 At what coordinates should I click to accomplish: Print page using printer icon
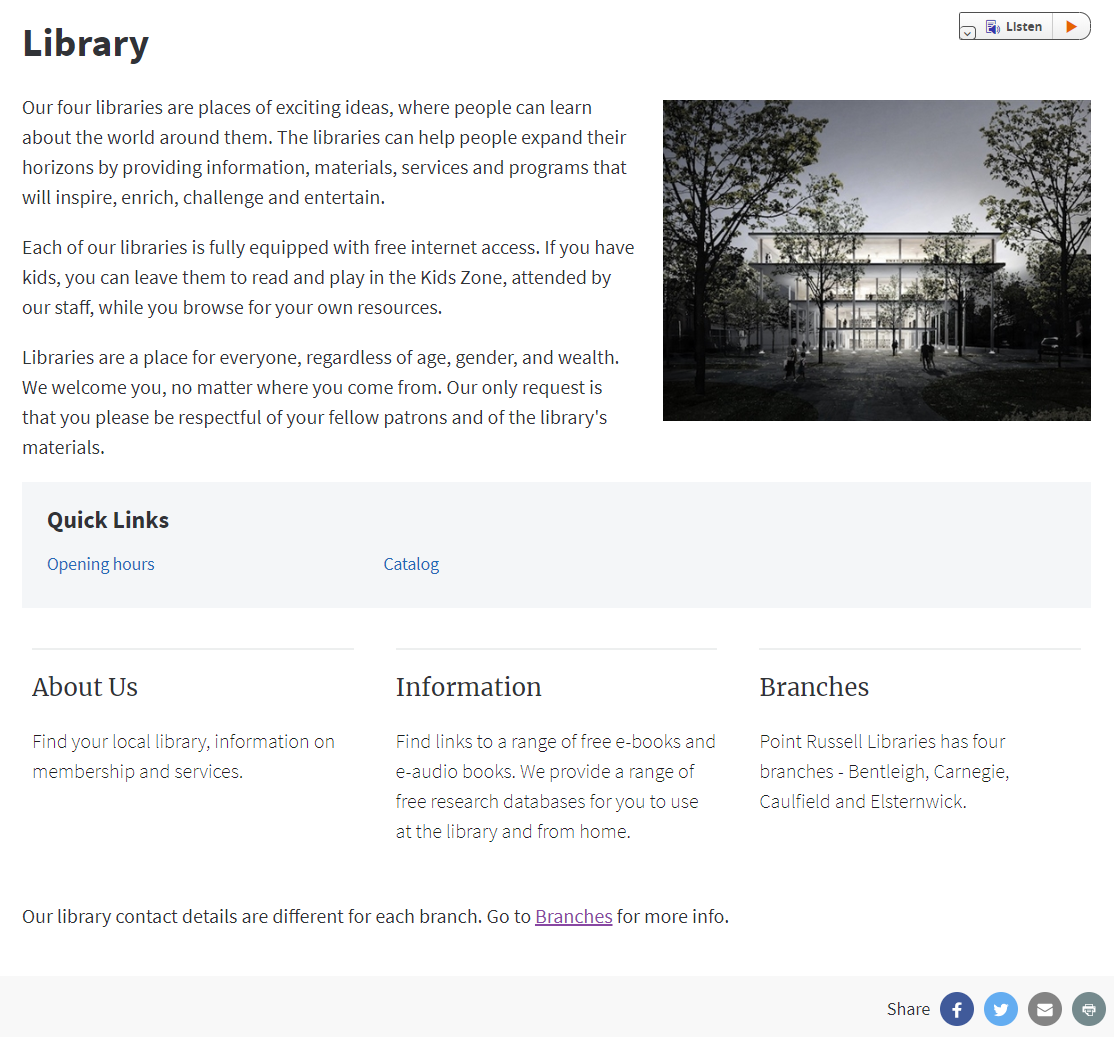(1088, 1009)
